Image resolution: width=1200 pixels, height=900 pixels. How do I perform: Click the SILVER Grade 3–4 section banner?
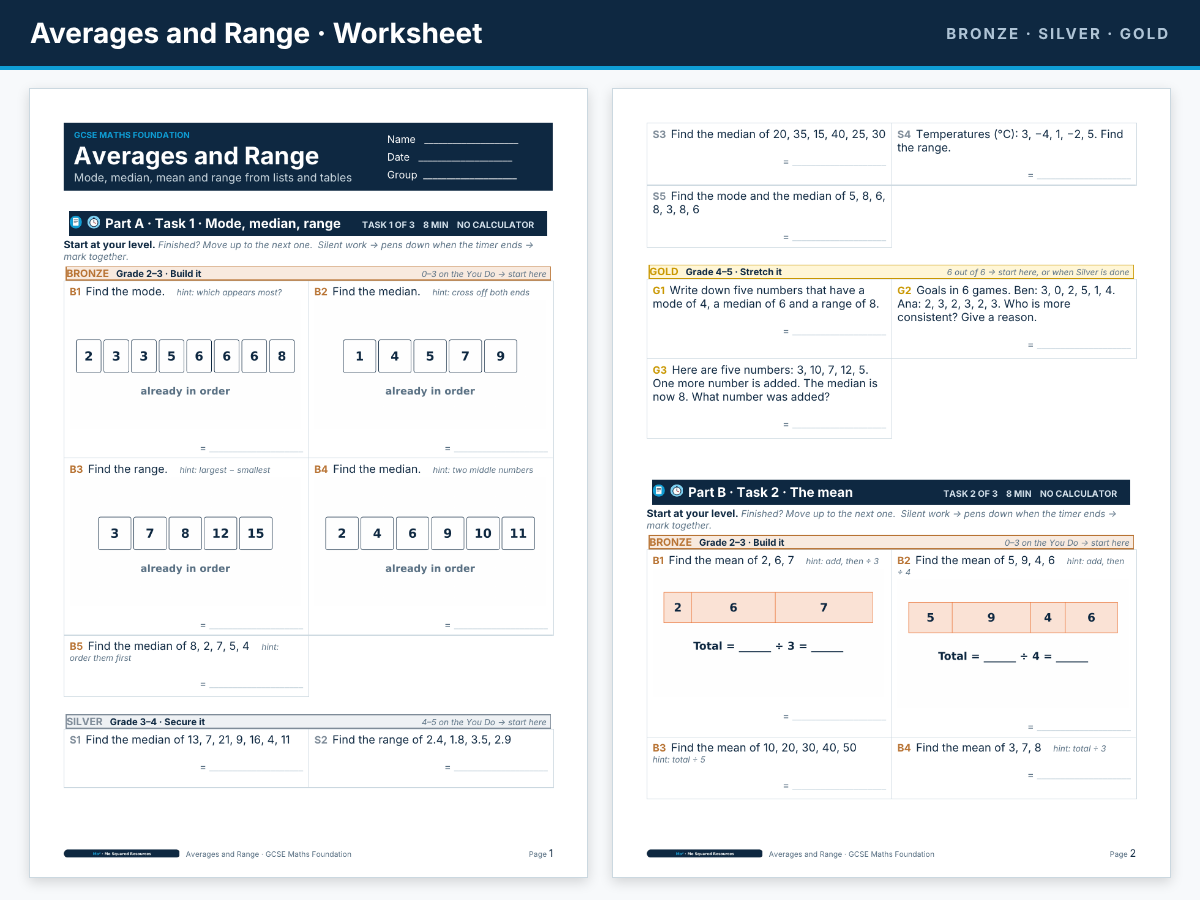click(x=307, y=721)
